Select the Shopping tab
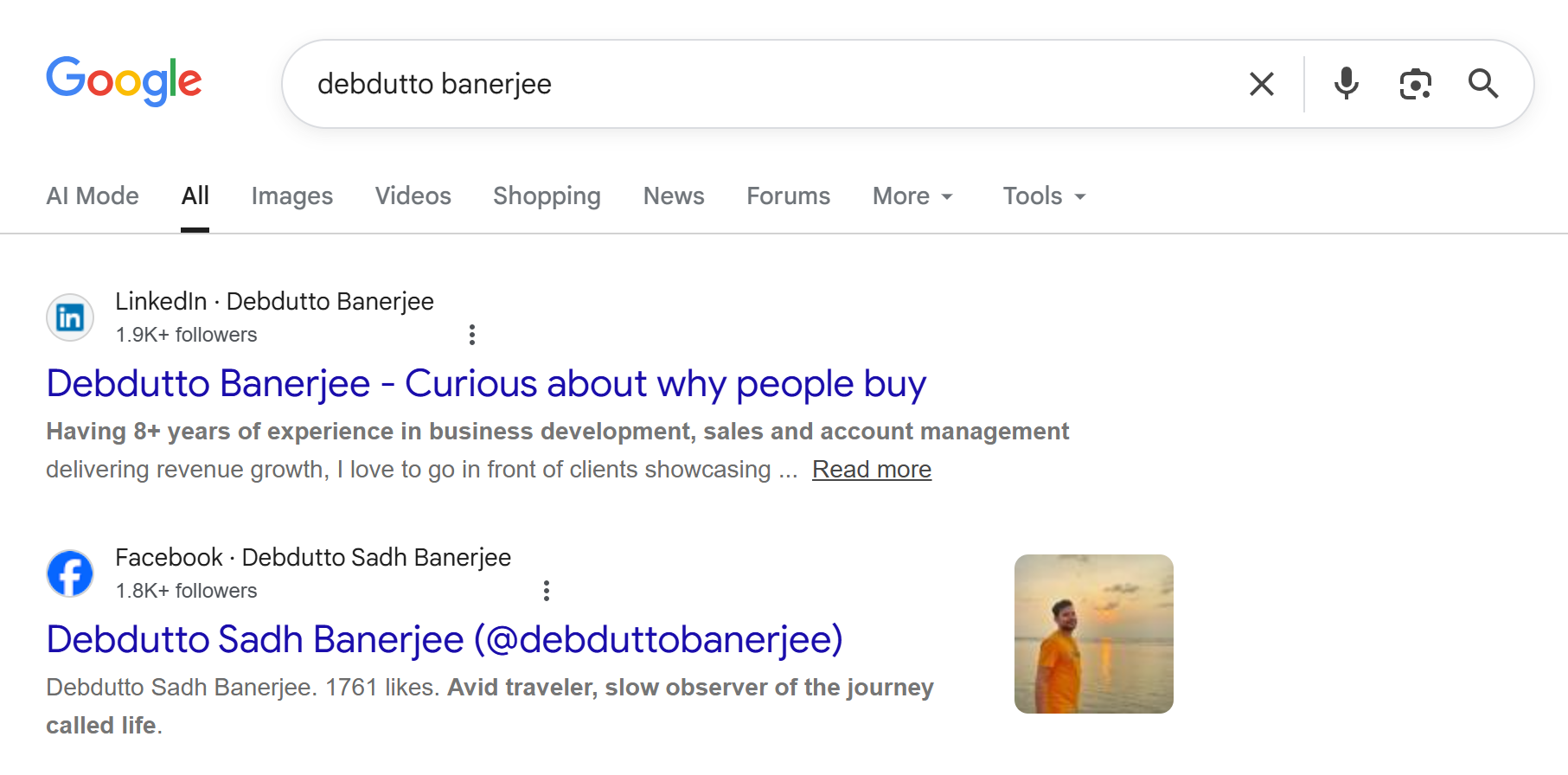 pos(547,196)
